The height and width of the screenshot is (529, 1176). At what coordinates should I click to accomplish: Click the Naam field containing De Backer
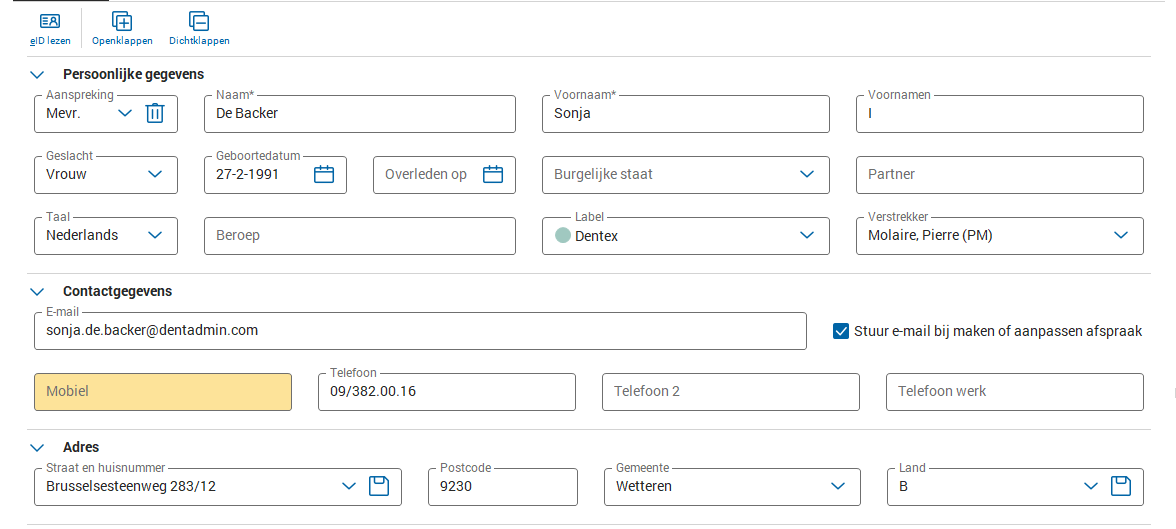point(360,114)
